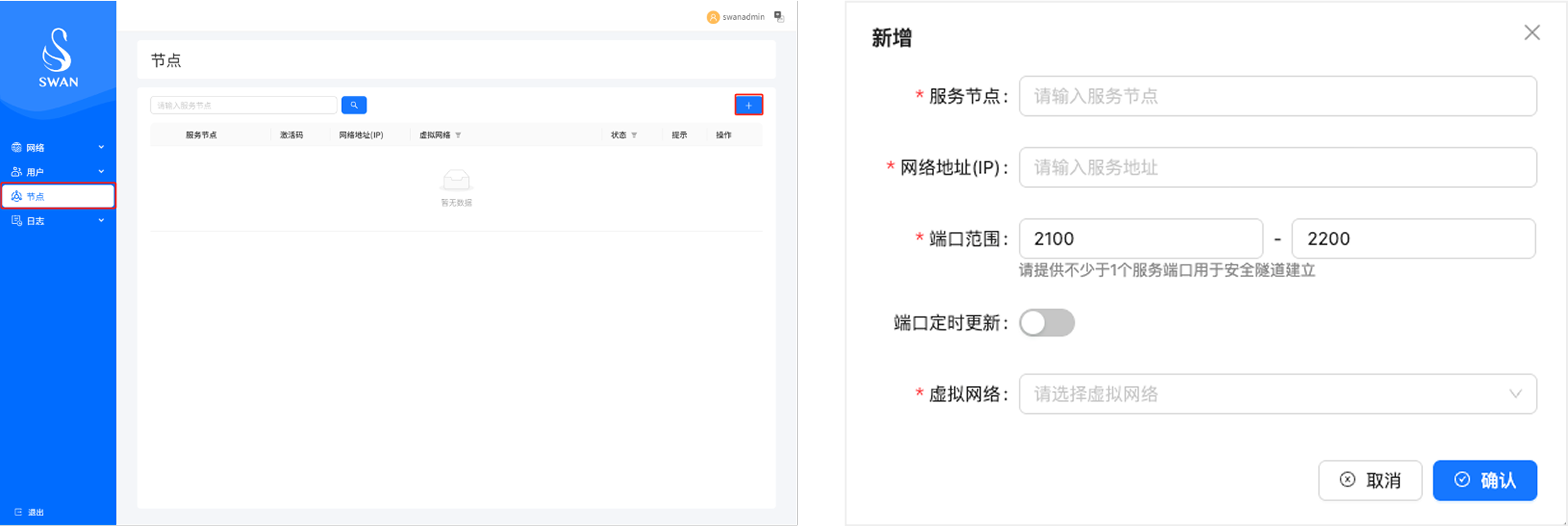The image size is (1568, 526).
Task: Click the 虚拟网络 column filter icon
Action: point(458,135)
